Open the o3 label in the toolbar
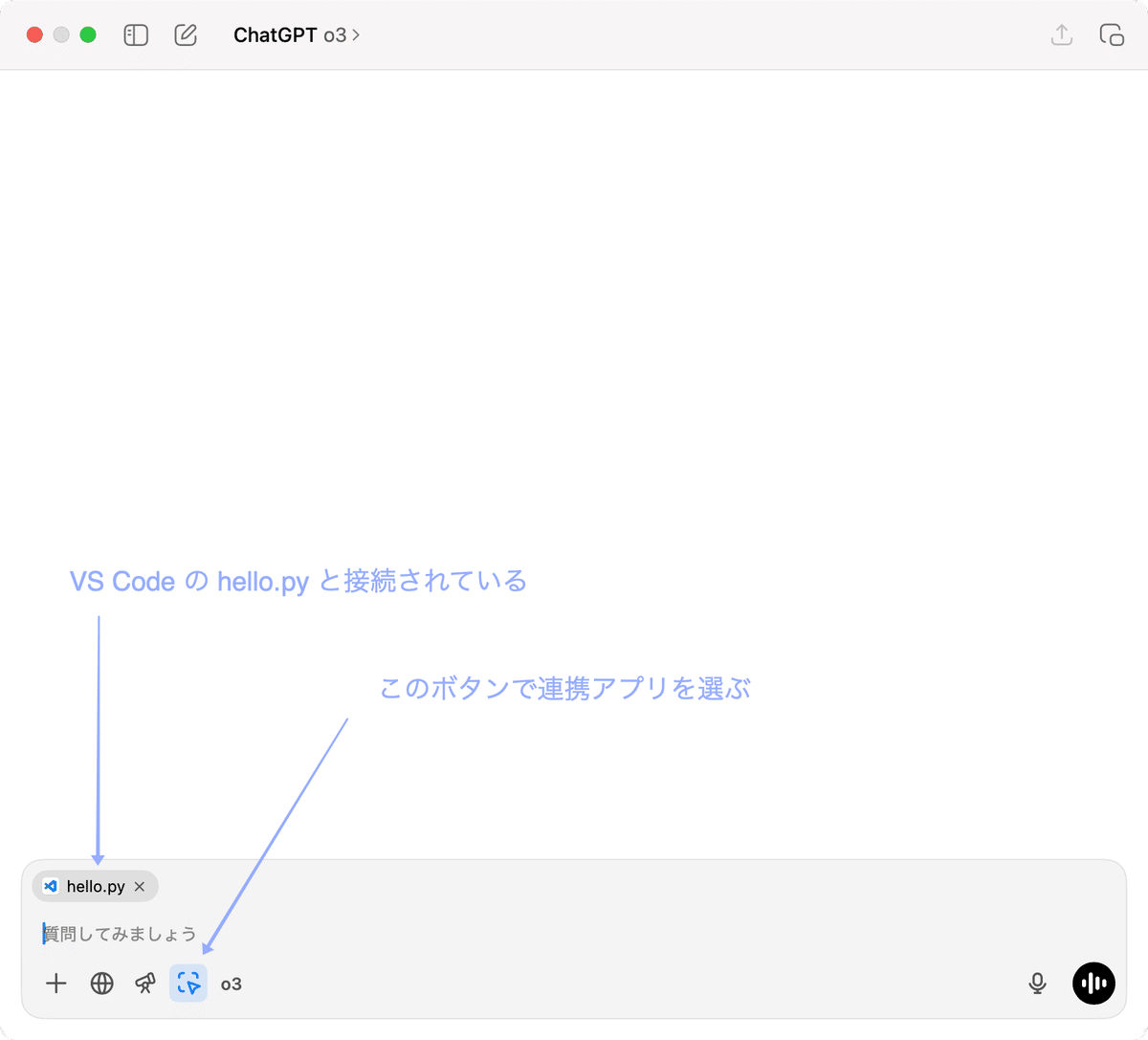The height and width of the screenshot is (1040, 1148). coord(231,984)
